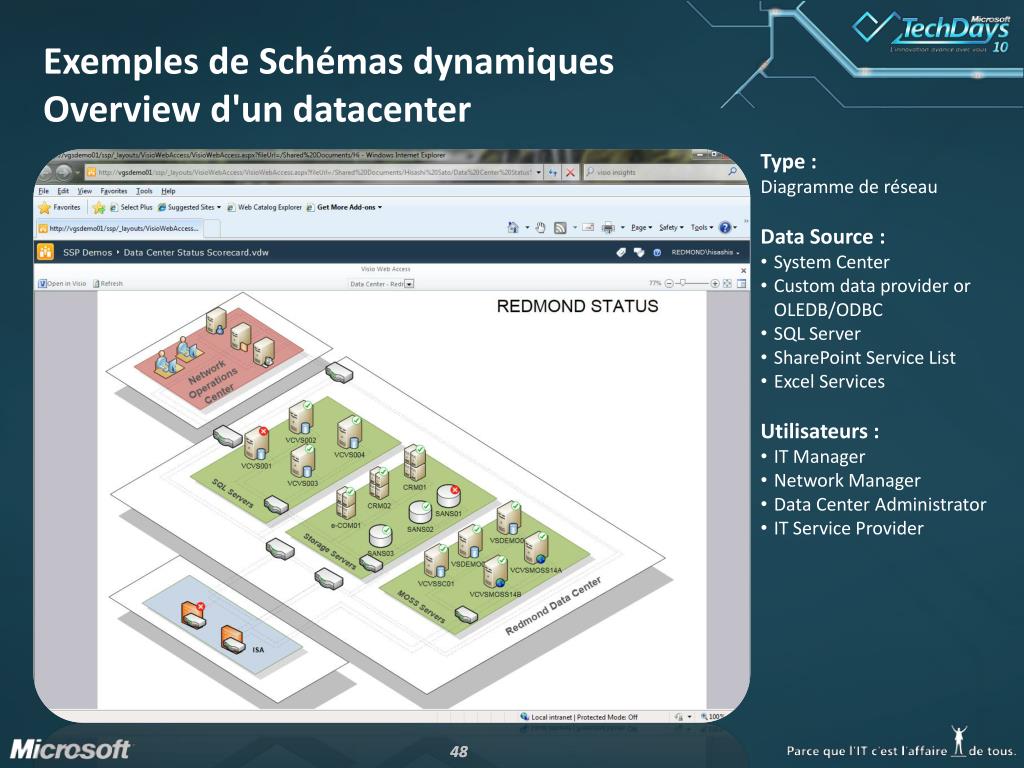This screenshot has height=768, width=1024.
Task: Open the Data Center page selector dropdown
Action: 409,284
